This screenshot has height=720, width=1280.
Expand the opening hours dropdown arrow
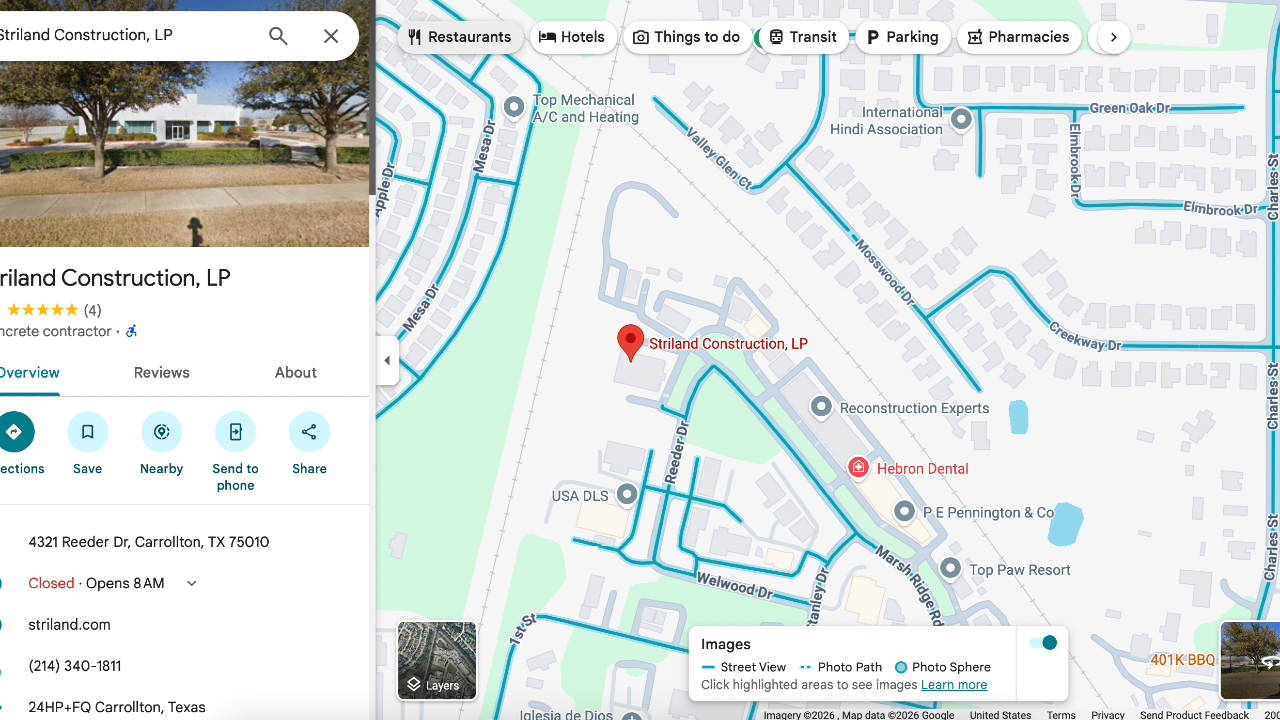point(192,583)
